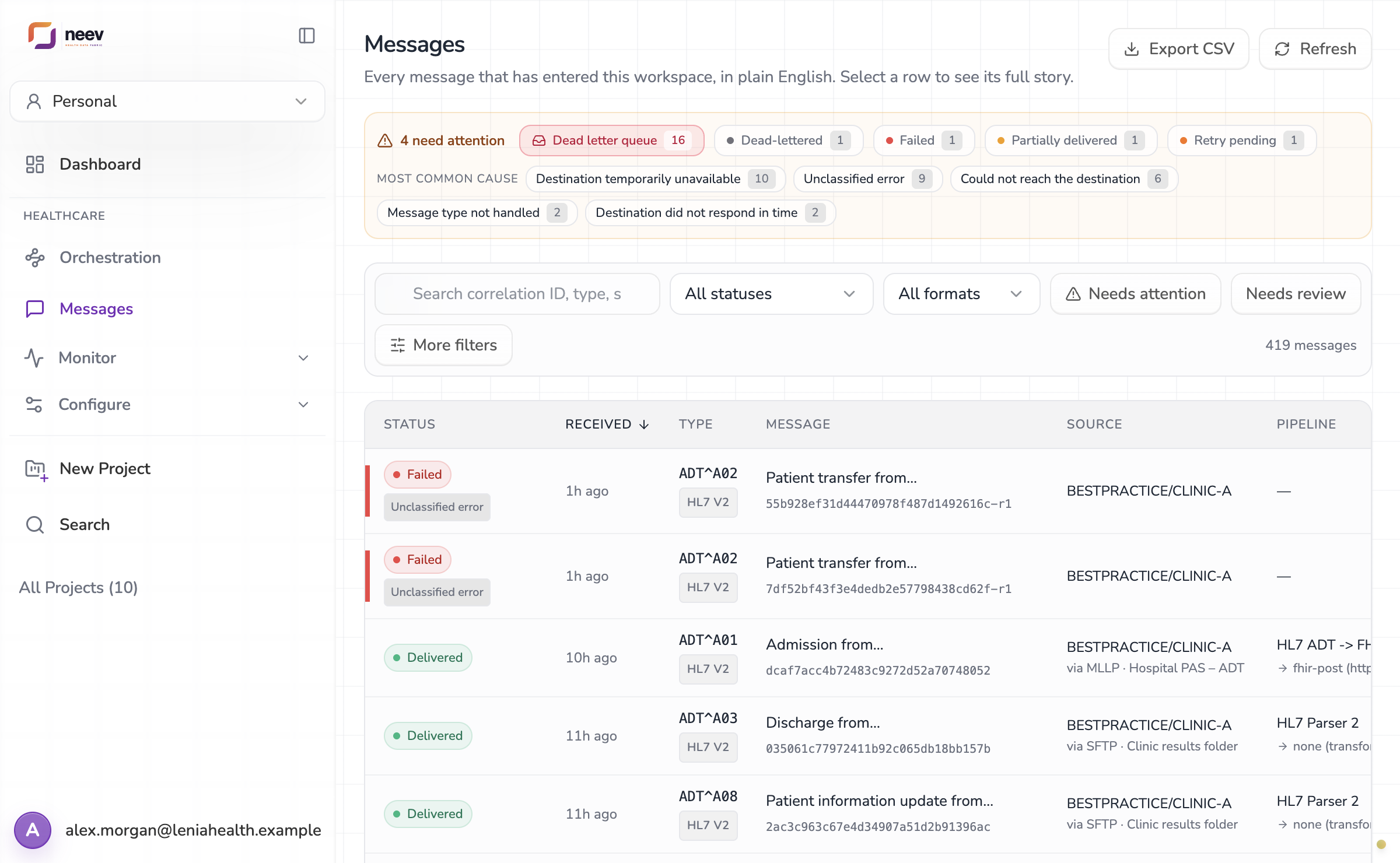
Task: Filter by Destination did not respond in time
Action: pyautogui.click(x=710, y=213)
